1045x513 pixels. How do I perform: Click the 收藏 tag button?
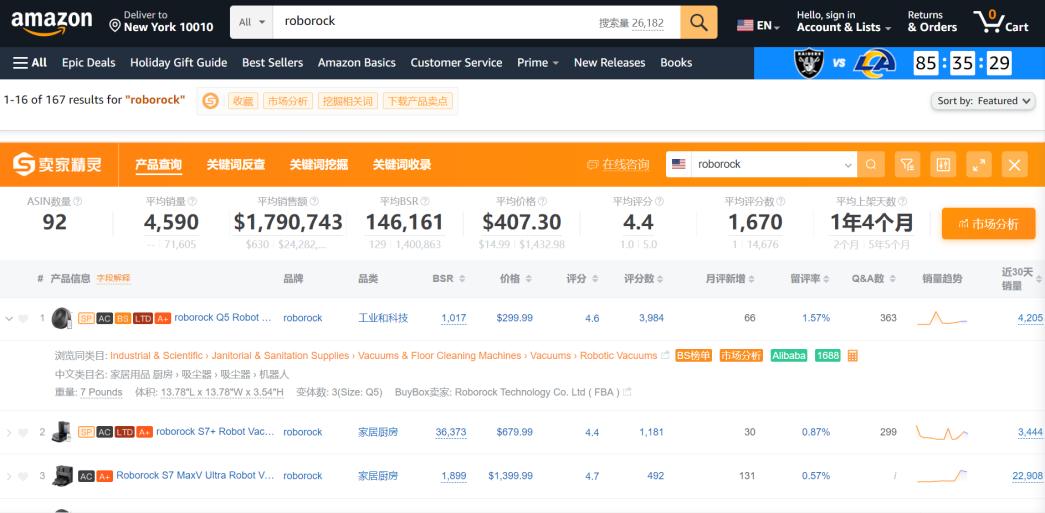click(x=243, y=101)
